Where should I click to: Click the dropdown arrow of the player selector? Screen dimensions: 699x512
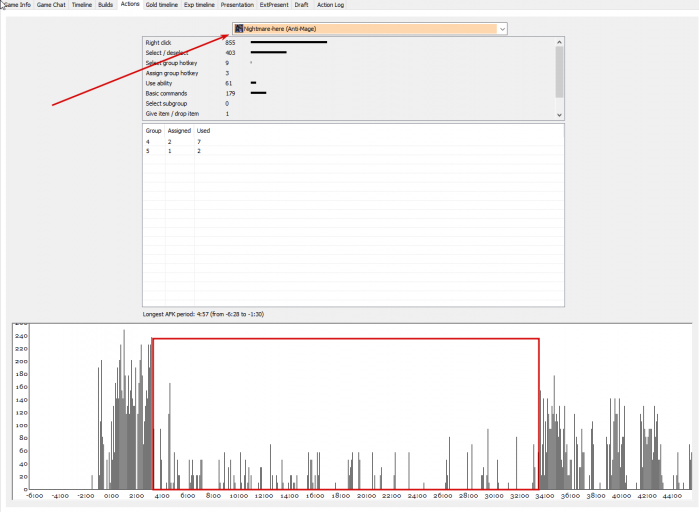pos(502,29)
